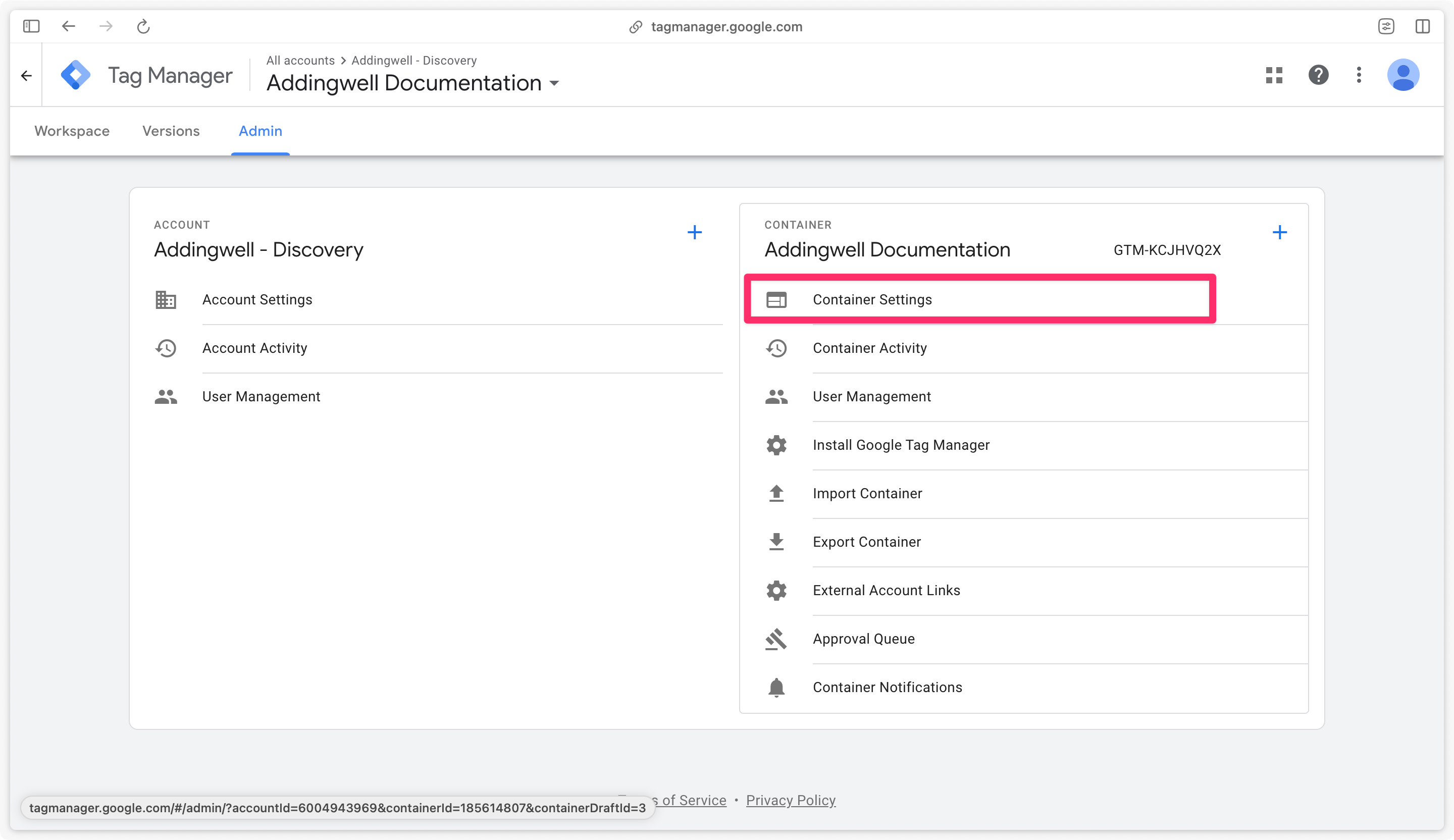The width and height of the screenshot is (1454, 840).
Task: Open Install Google Tag Manager
Action: coord(901,445)
